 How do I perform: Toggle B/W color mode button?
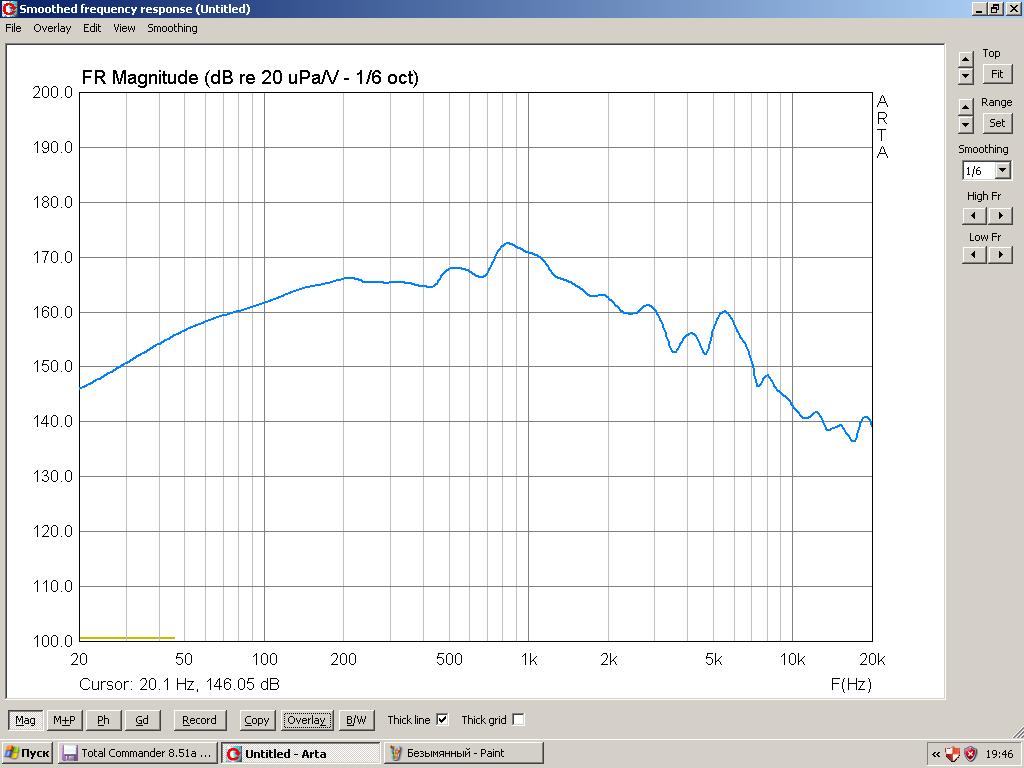(356, 720)
